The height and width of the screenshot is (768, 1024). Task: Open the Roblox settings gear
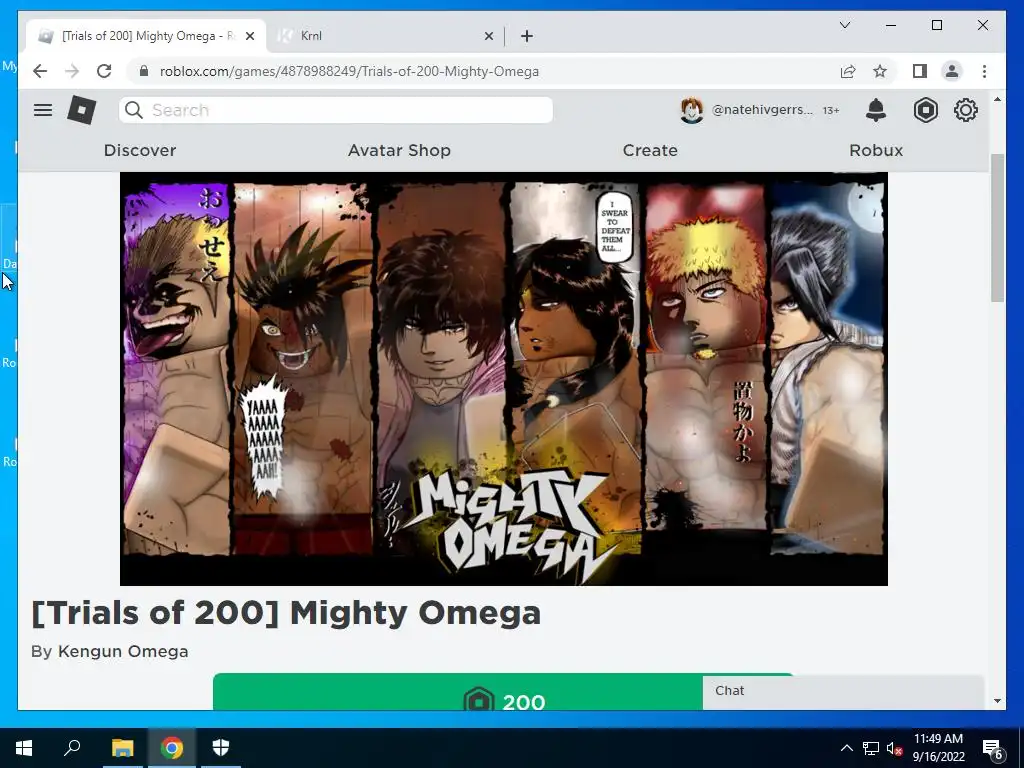coord(966,110)
